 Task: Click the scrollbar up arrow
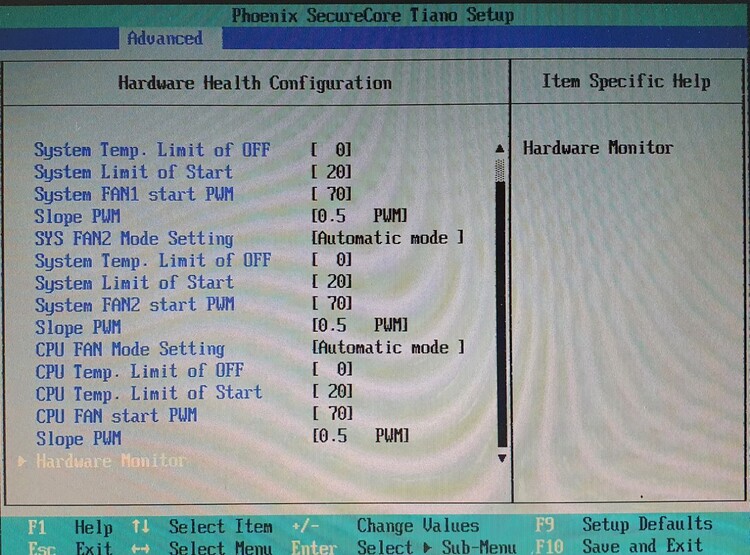point(500,149)
